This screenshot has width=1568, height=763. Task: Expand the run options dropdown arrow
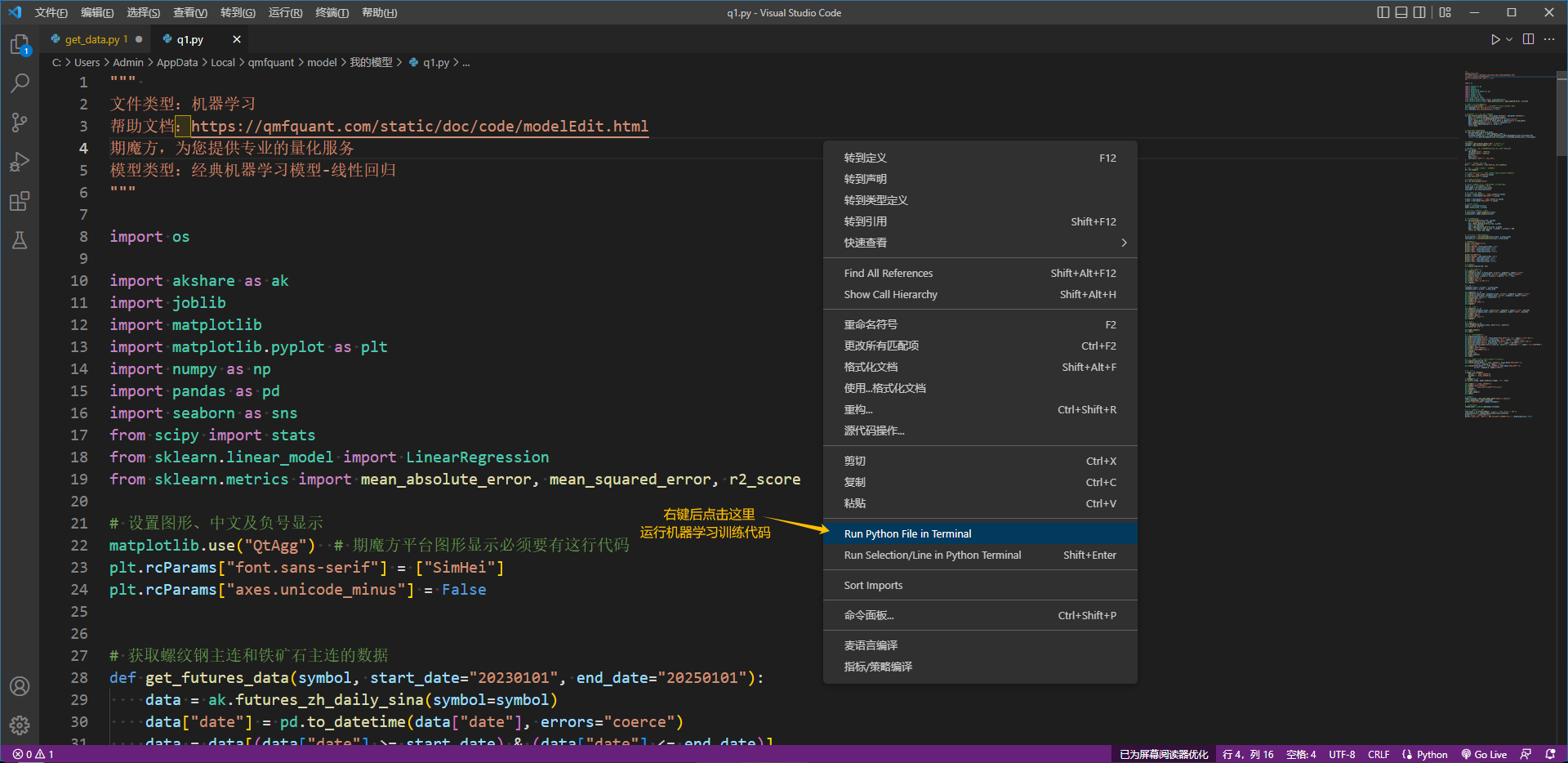click(x=1509, y=39)
